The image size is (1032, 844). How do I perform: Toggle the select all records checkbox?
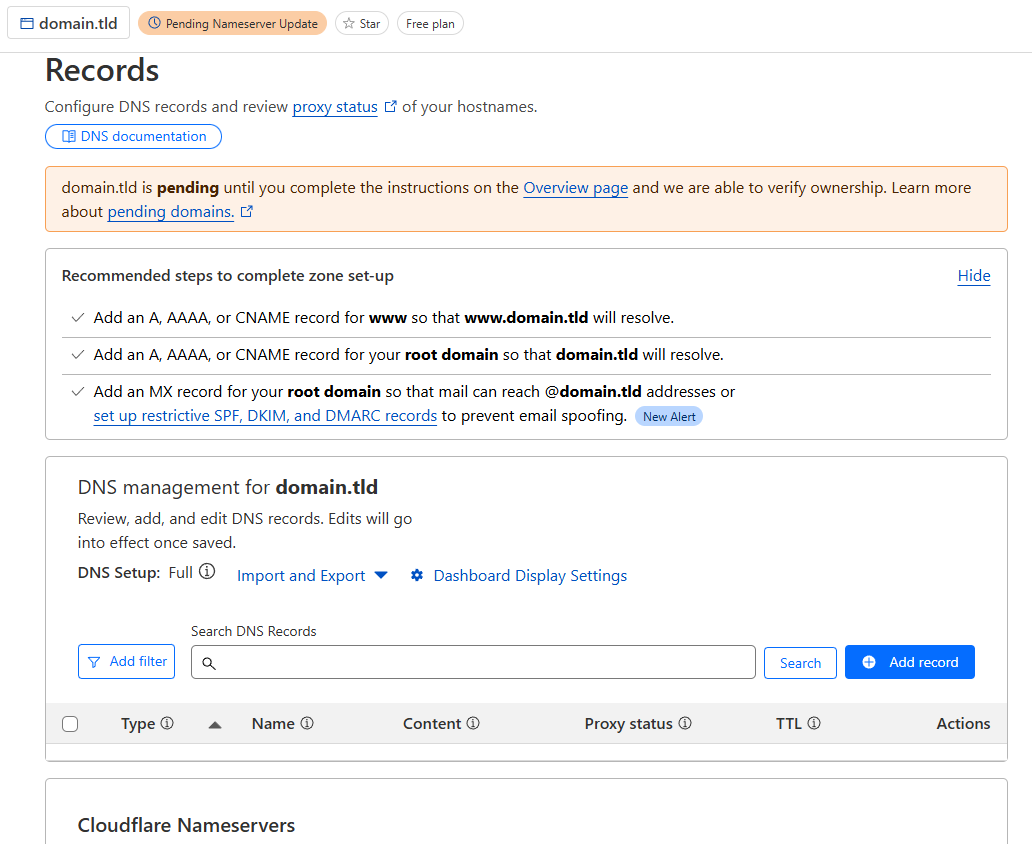(x=70, y=724)
